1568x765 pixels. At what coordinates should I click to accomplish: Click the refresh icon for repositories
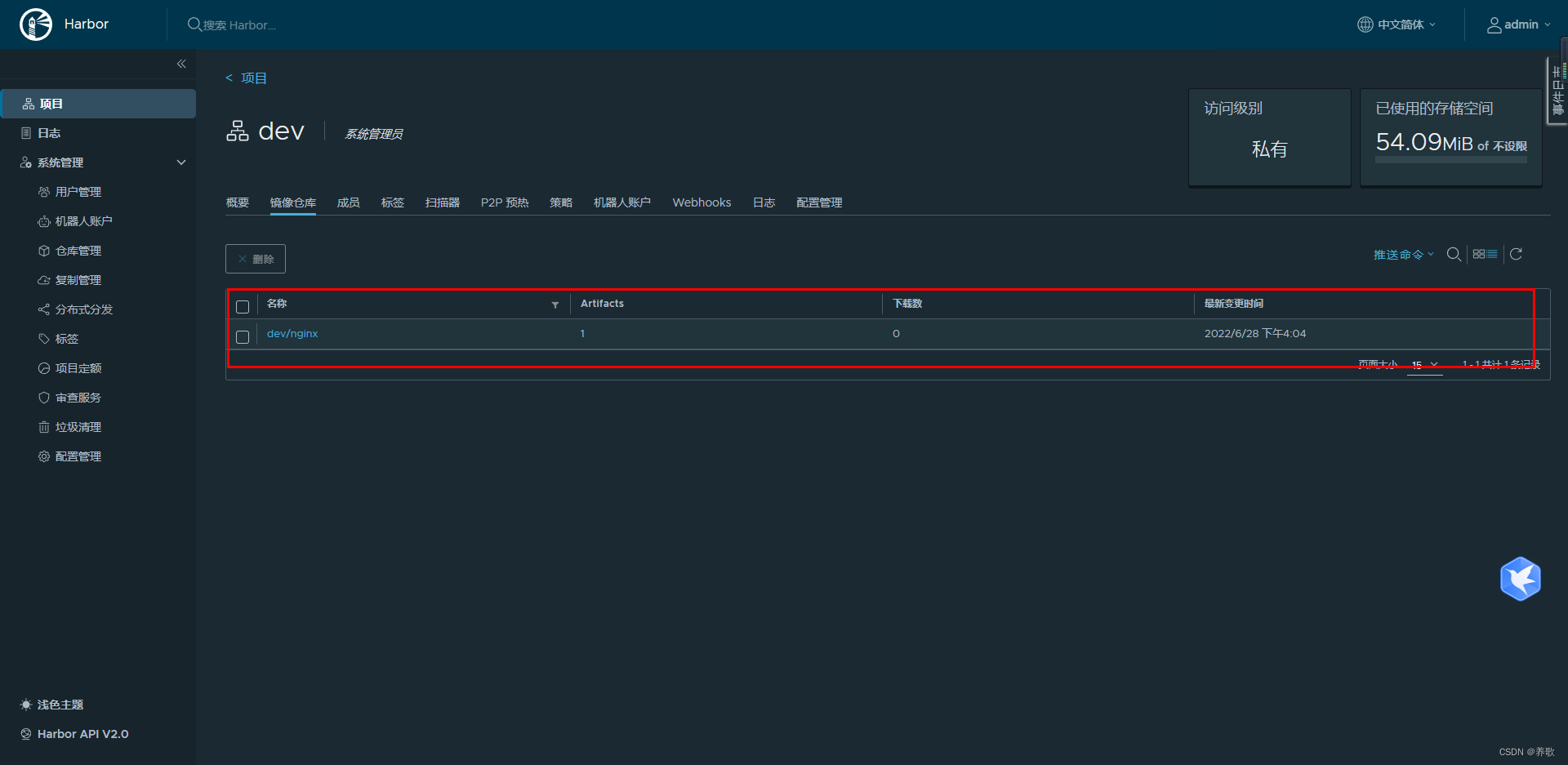pyautogui.click(x=1516, y=254)
